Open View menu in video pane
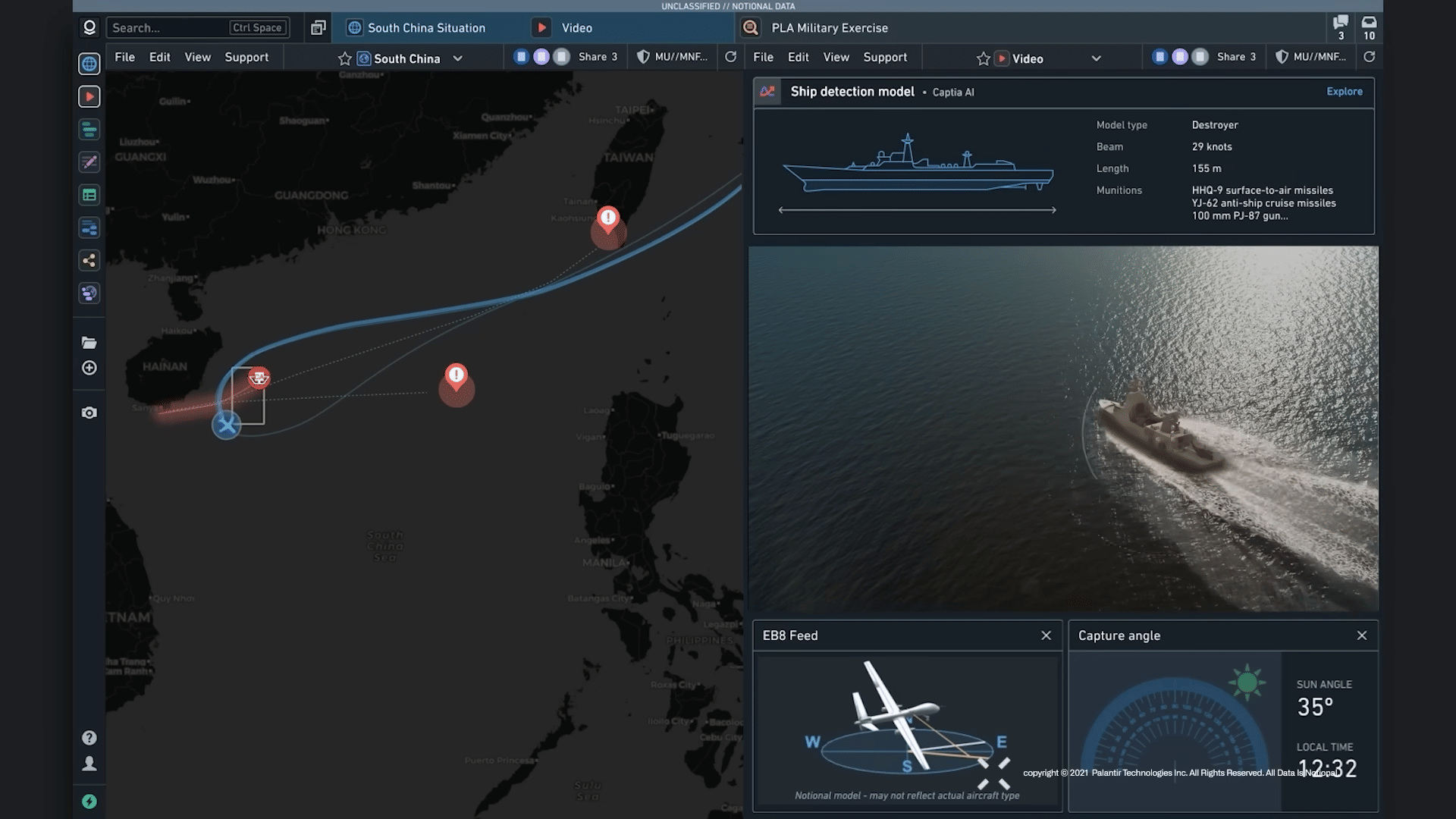 836,57
